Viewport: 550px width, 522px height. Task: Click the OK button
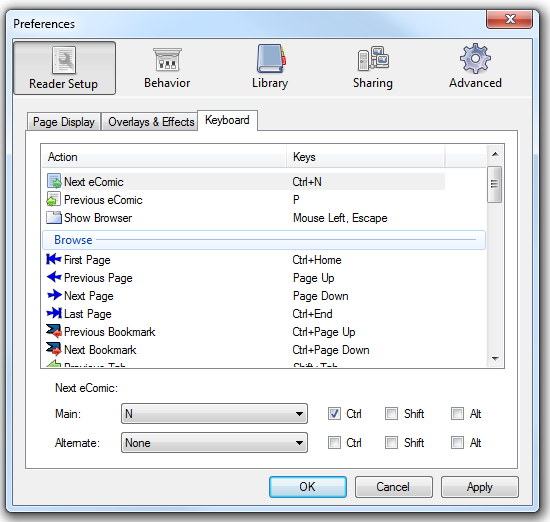(x=308, y=487)
